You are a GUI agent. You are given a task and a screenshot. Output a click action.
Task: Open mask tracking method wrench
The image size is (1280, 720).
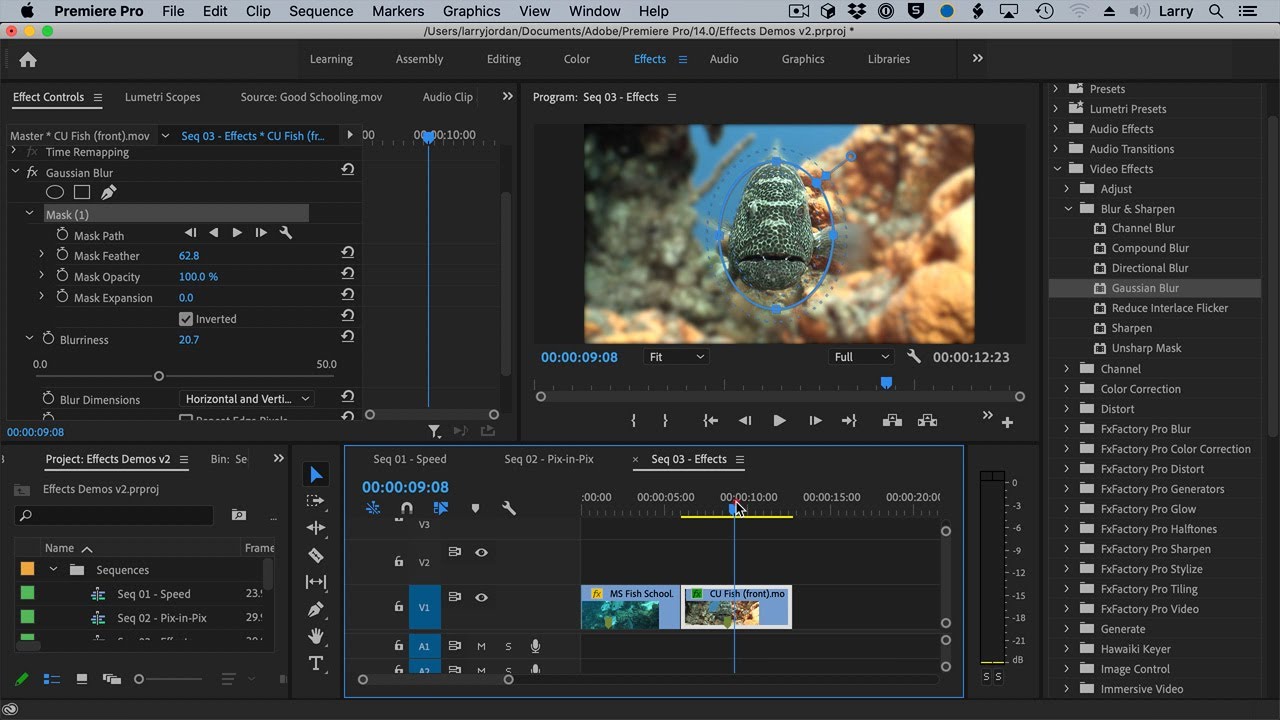(285, 233)
